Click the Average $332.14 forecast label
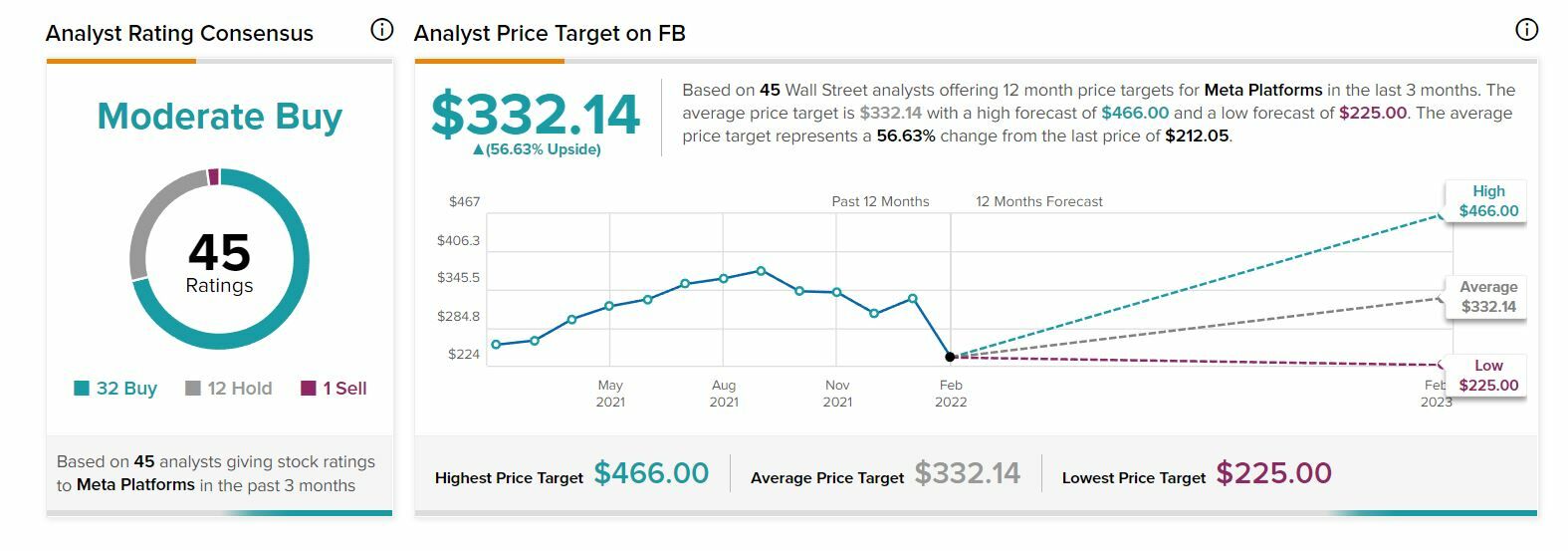This screenshot has height=551, width=1568. 1487,297
